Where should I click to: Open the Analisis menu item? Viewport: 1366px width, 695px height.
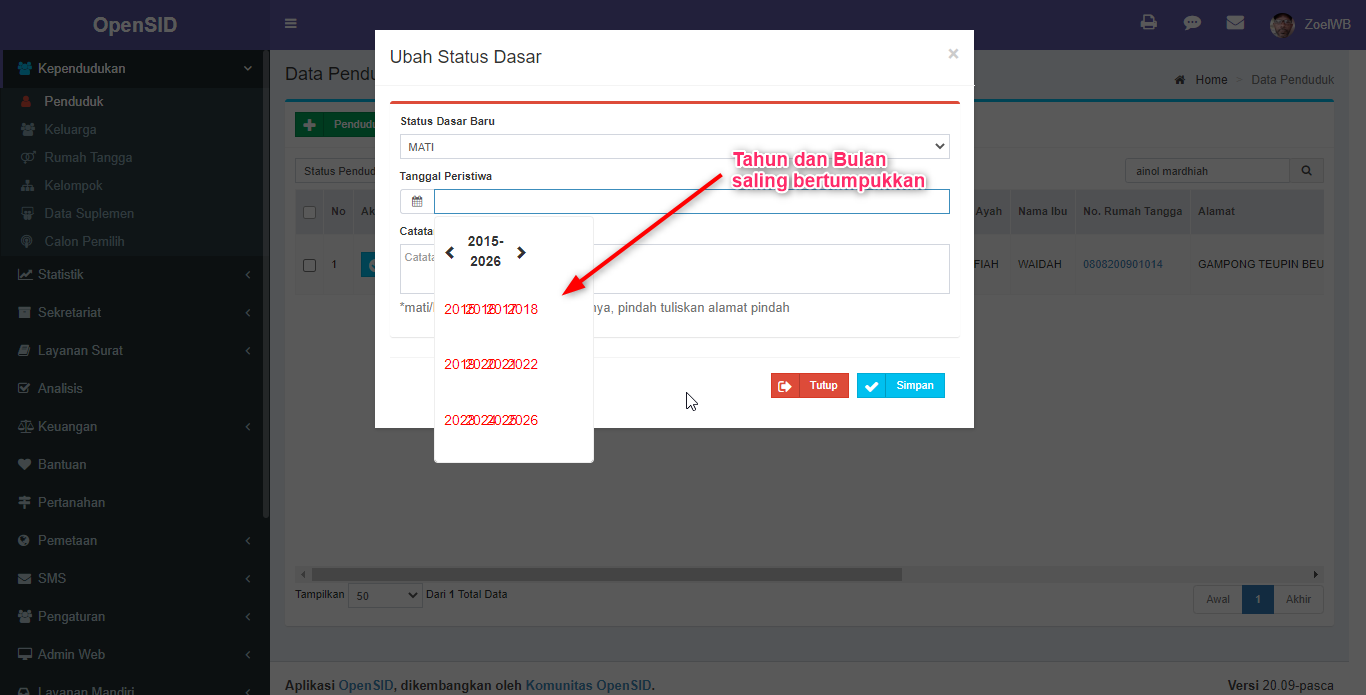point(135,388)
